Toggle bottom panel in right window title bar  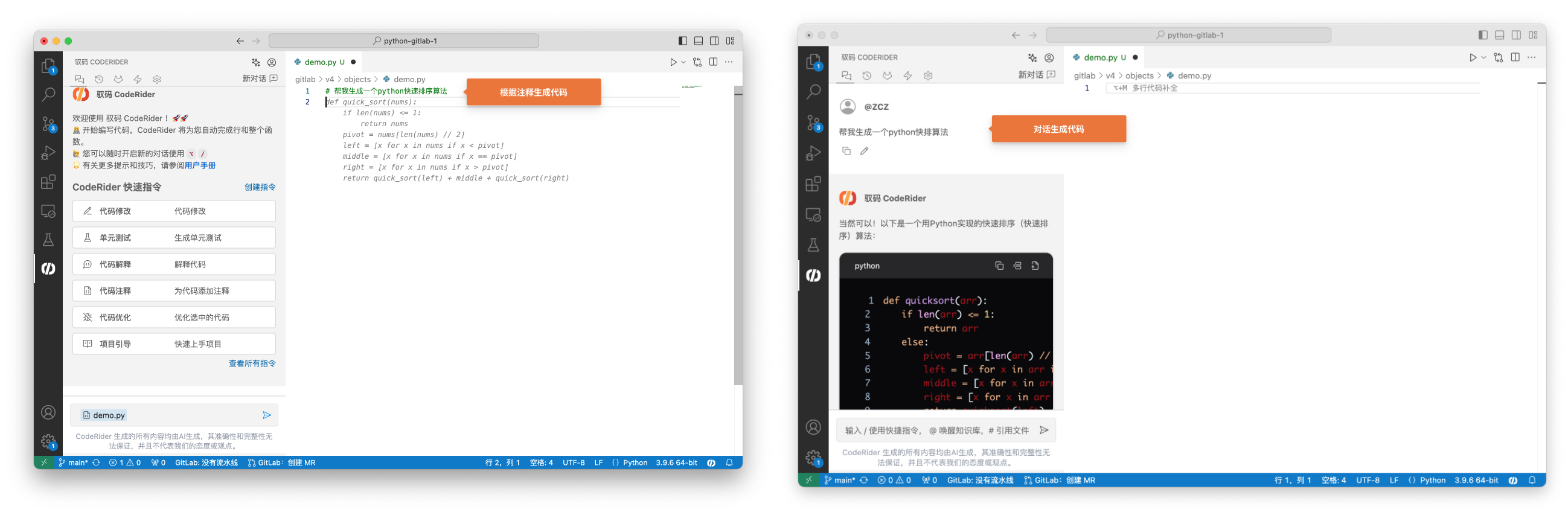(1500, 35)
